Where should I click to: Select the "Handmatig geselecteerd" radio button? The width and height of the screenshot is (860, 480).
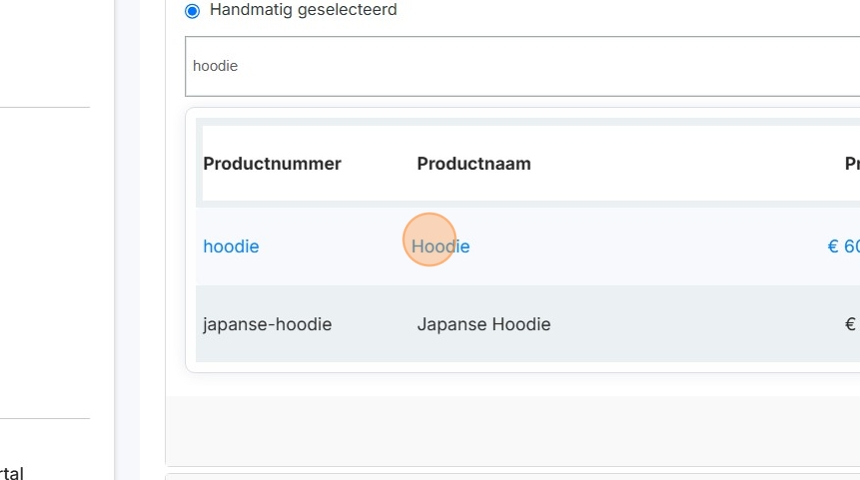(x=192, y=11)
